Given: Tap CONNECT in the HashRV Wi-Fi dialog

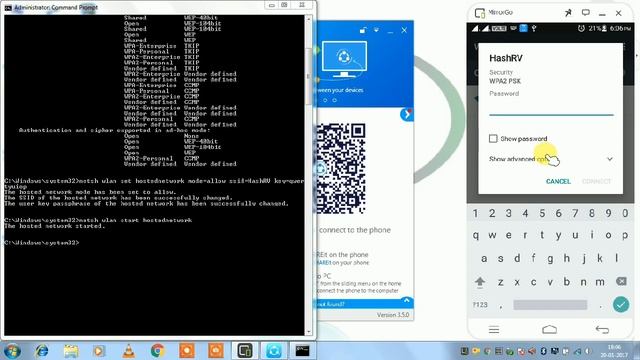Looking at the screenshot, I should [596, 181].
